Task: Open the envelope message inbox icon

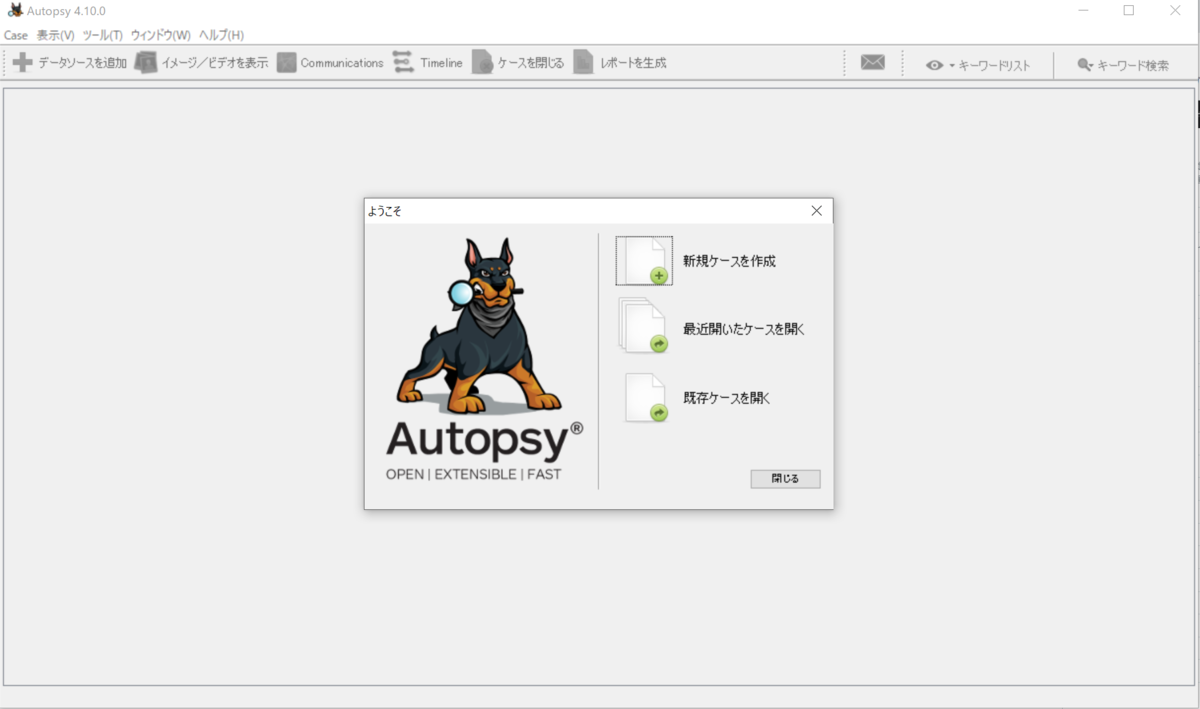Action: tap(872, 62)
